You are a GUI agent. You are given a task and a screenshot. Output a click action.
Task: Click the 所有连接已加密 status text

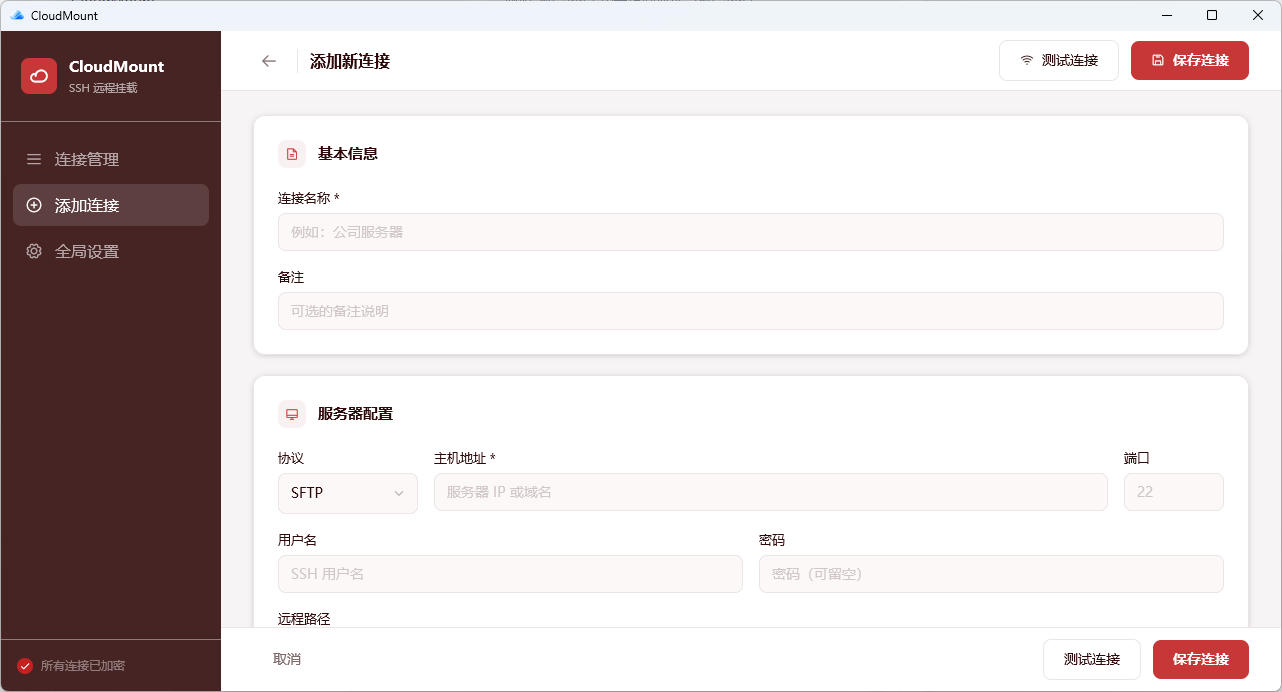(x=83, y=666)
